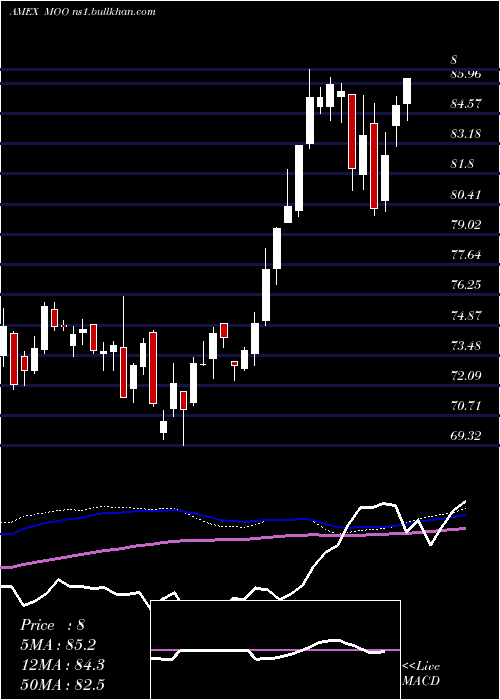Click the '<<Live MACD' label
This screenshot has width=500, height=700.
pyautogui.click(x=421, y=673)
